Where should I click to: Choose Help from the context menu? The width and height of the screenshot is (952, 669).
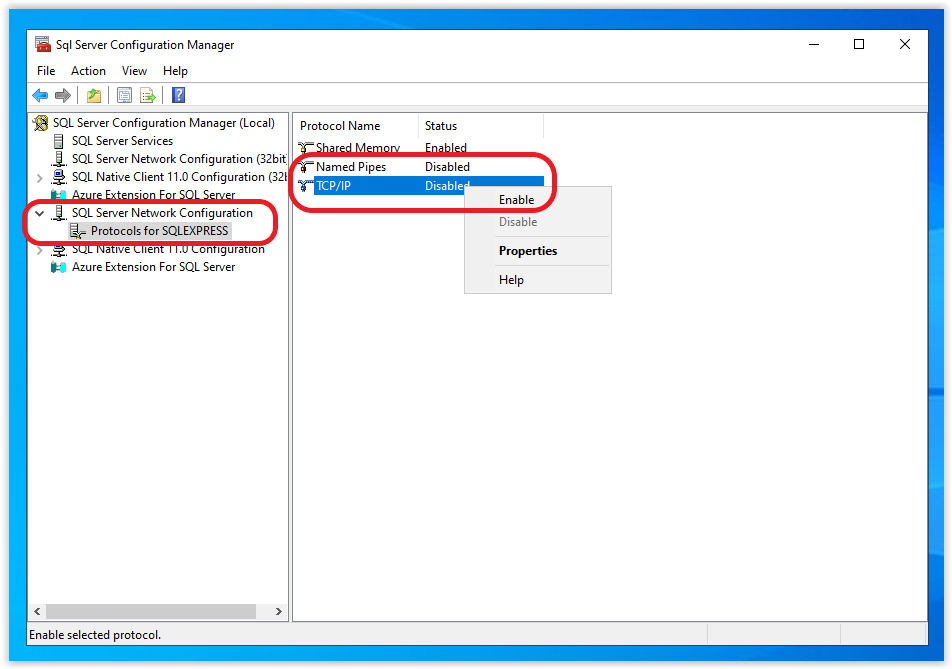[x=538, y=280]
